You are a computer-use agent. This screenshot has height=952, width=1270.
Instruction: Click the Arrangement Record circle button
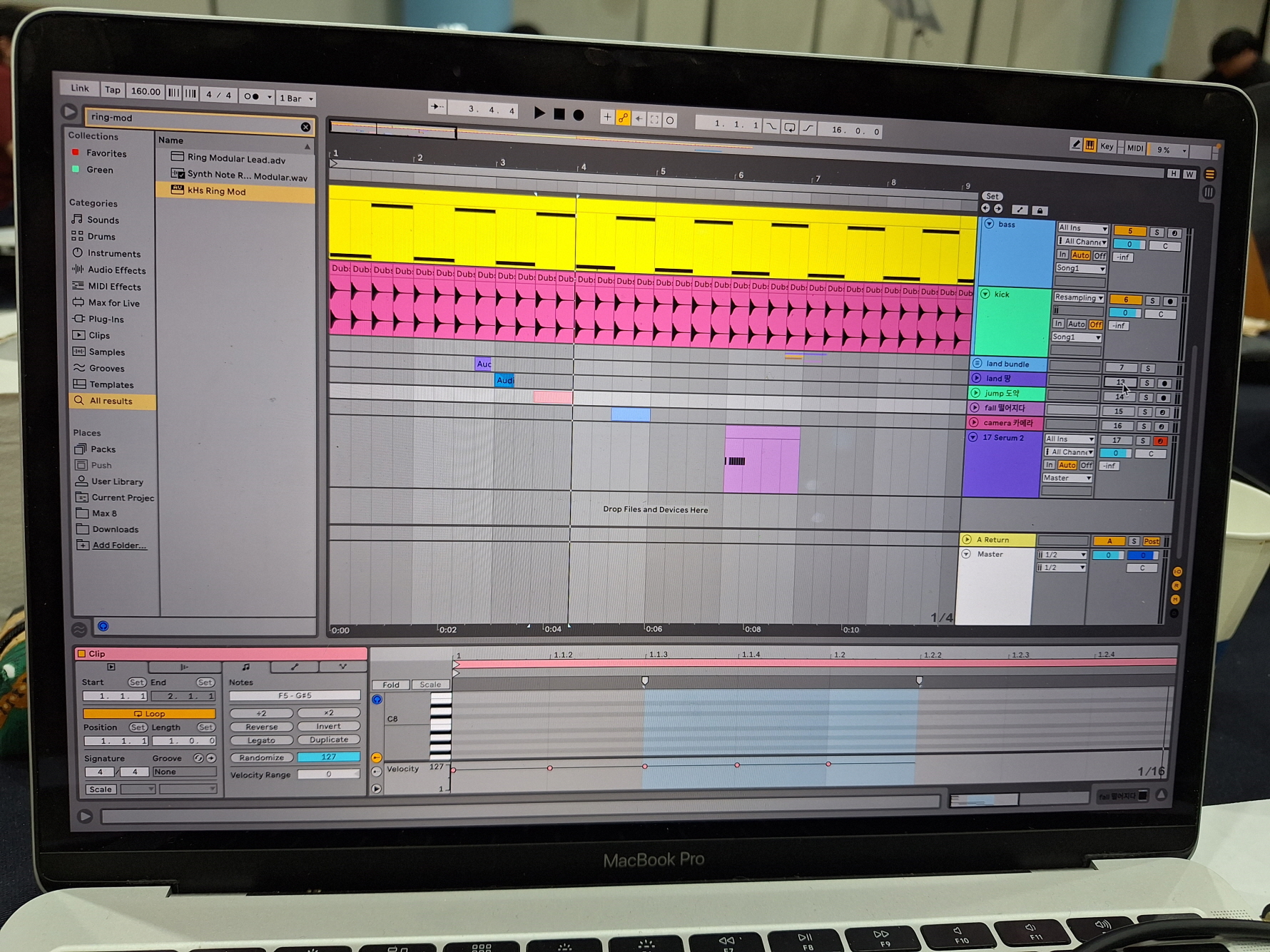[579, 114]
